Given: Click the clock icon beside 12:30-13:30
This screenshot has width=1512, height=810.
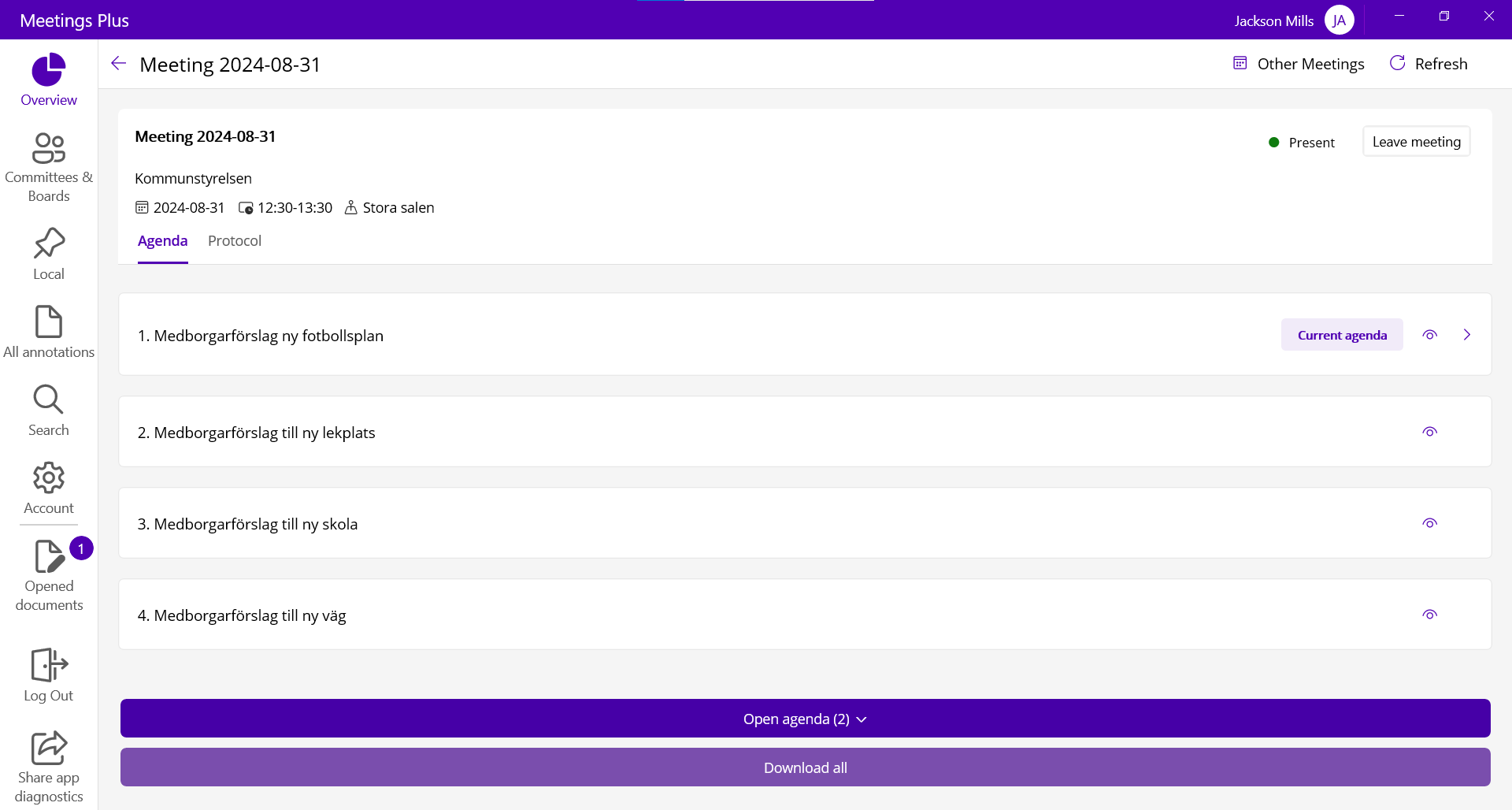Looking at the screenshot, I should coord(246,208).
